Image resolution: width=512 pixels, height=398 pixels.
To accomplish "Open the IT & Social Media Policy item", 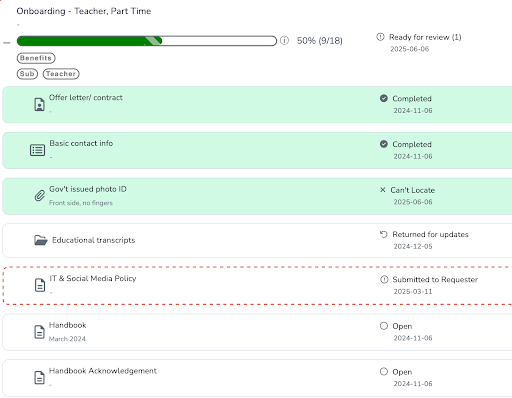I will [258, 285].
